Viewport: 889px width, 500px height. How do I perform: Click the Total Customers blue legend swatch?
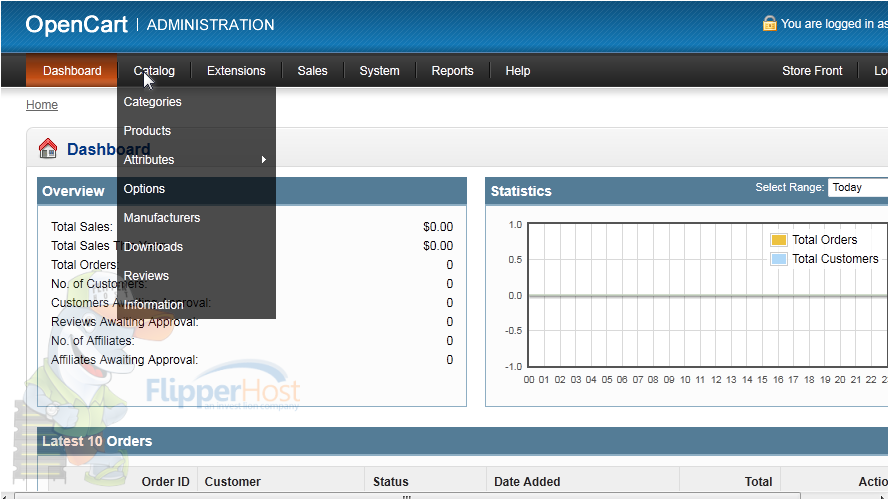[x=779, y=259]
